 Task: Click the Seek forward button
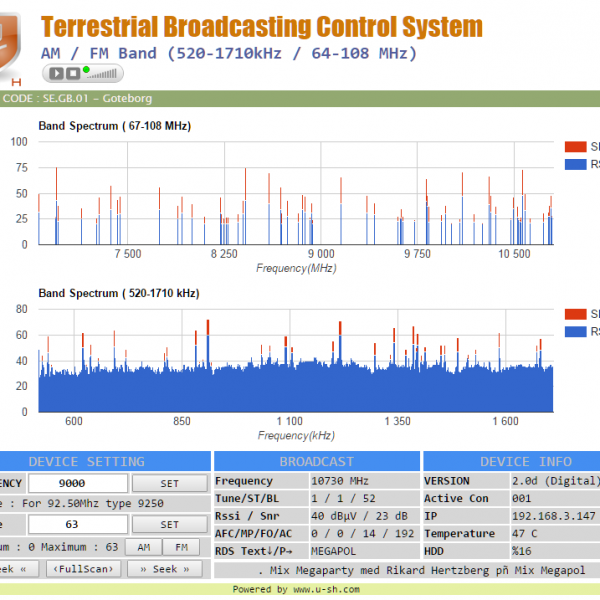[x=165, y=569]
